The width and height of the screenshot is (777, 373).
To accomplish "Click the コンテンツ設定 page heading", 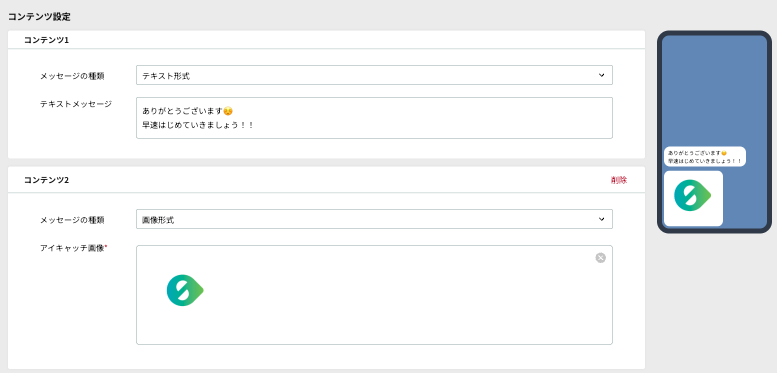I will [x=39, y=16].
